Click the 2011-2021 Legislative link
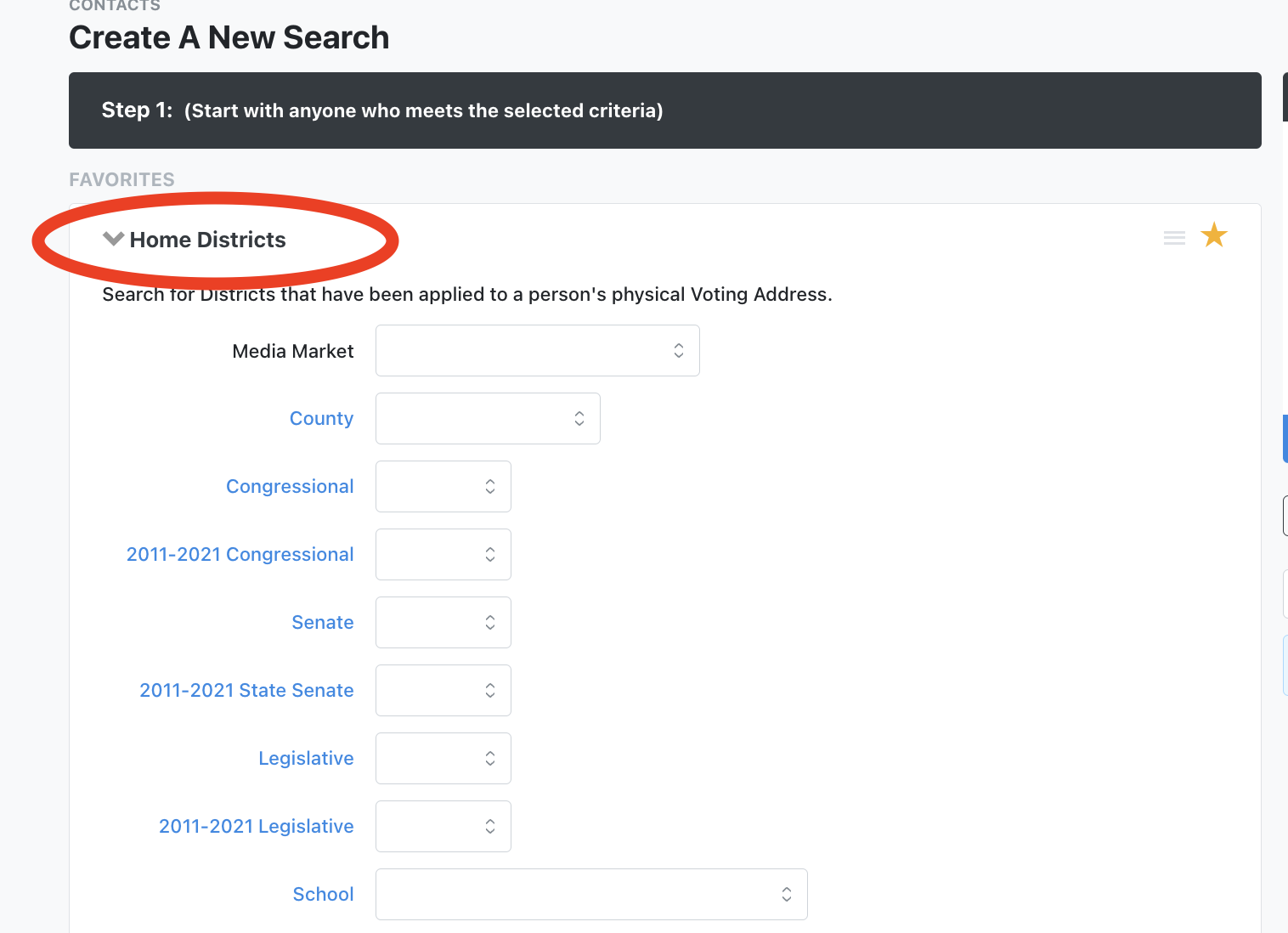The image size is (1288, 933). pos(256,826)
